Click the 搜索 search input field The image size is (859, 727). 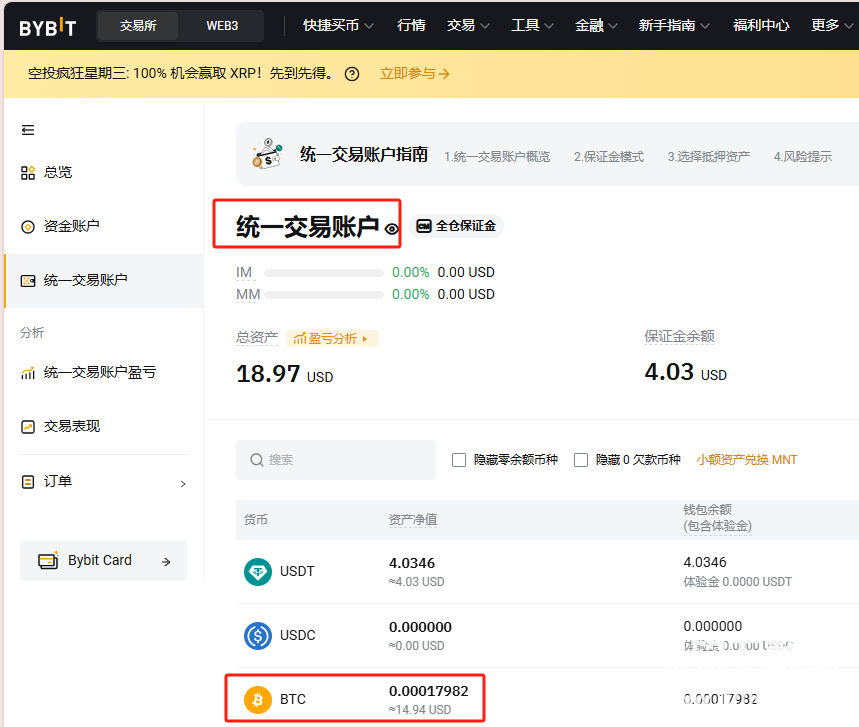click(x=336, y=460)
